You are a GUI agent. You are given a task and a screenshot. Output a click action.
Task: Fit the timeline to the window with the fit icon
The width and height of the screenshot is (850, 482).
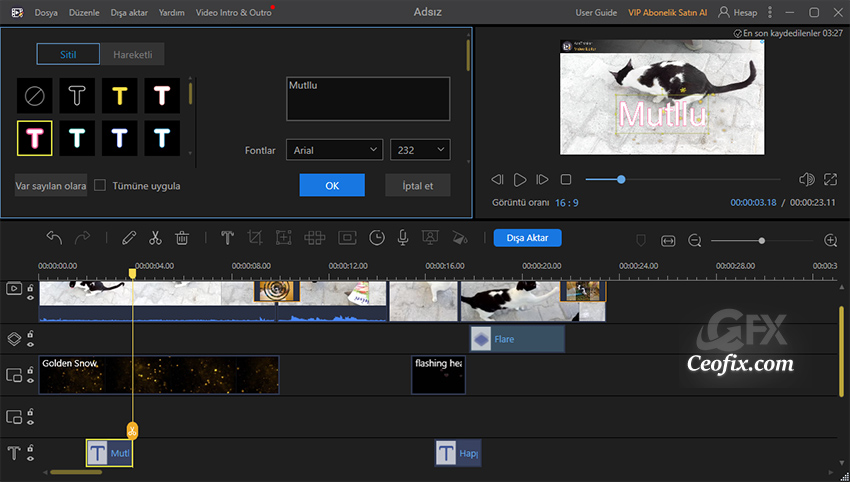coord(668,241)
